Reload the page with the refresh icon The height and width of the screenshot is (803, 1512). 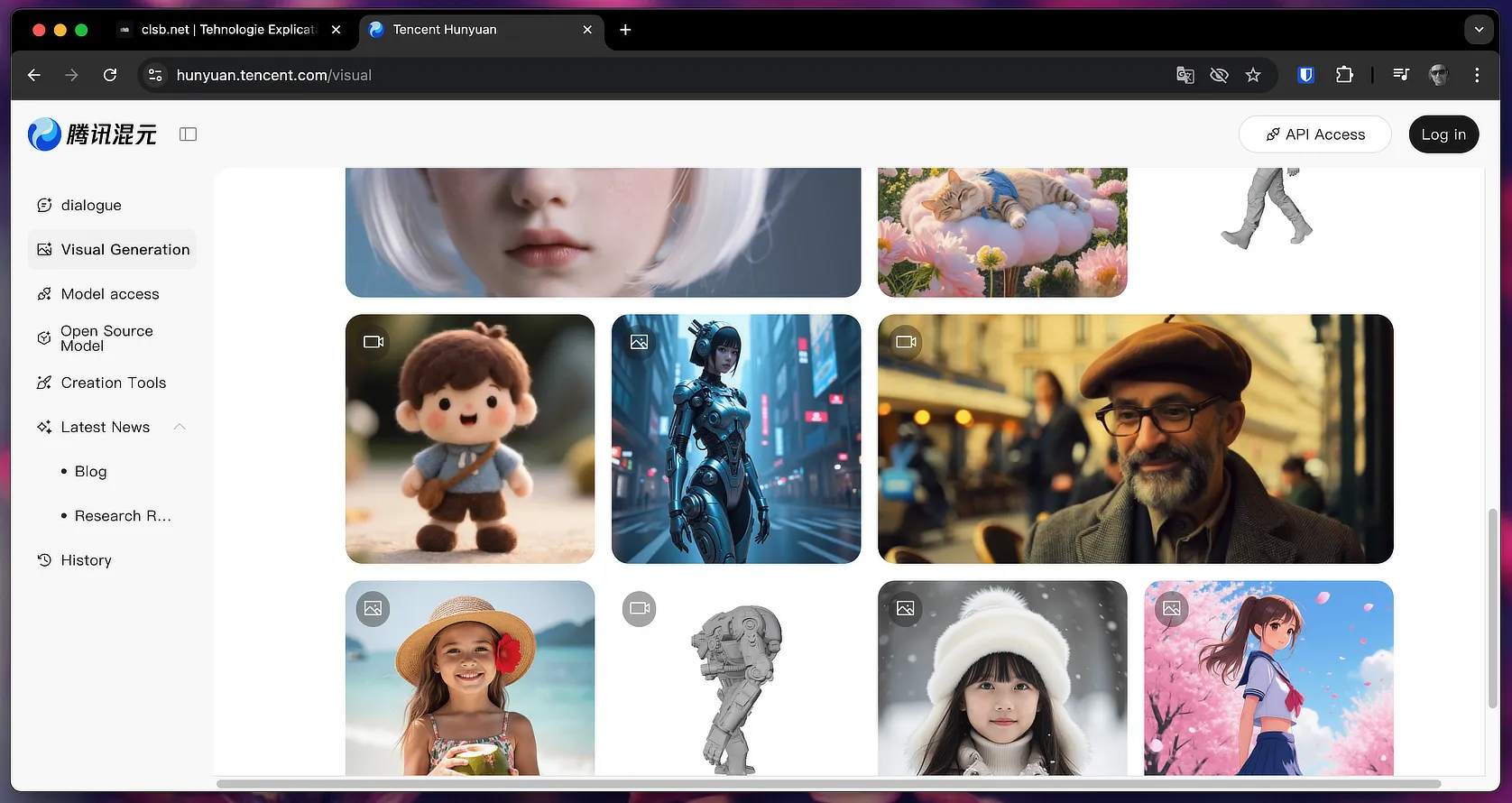110,75
